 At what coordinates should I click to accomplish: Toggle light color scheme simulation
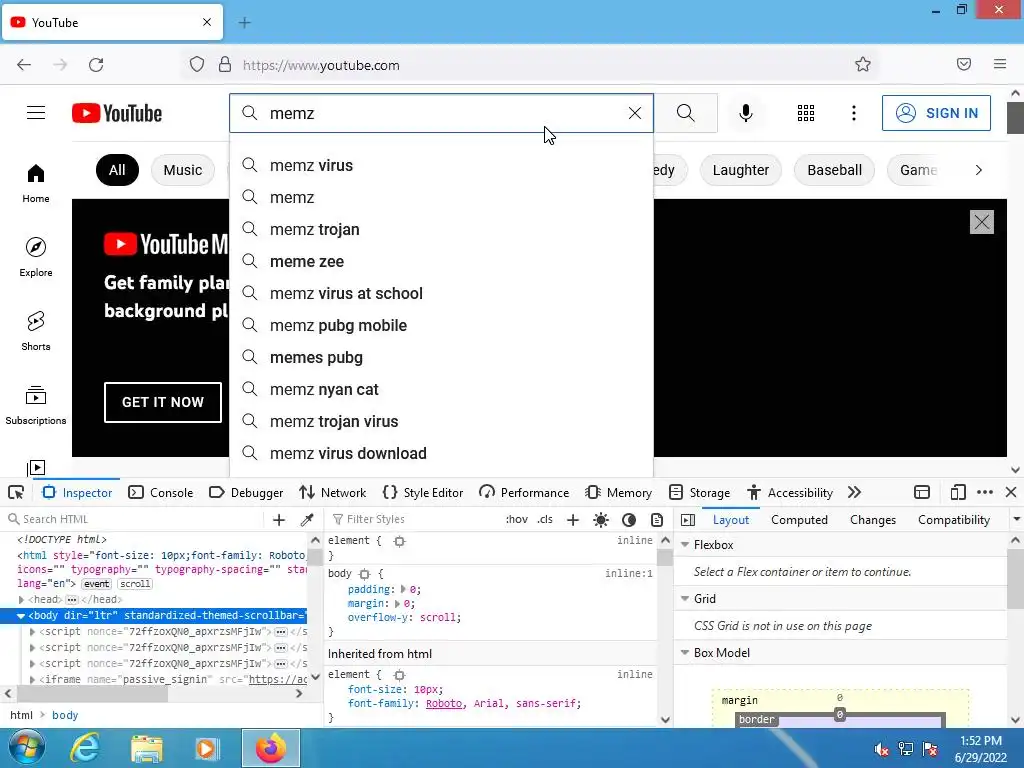tap(601, 520)
